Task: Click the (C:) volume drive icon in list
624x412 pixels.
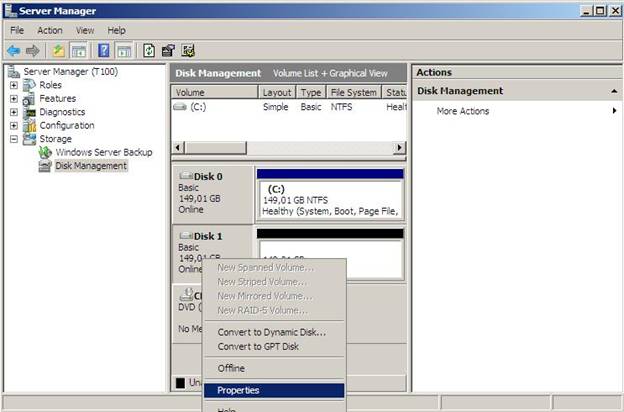Action: pyautogui.click(x=180, y=107)
